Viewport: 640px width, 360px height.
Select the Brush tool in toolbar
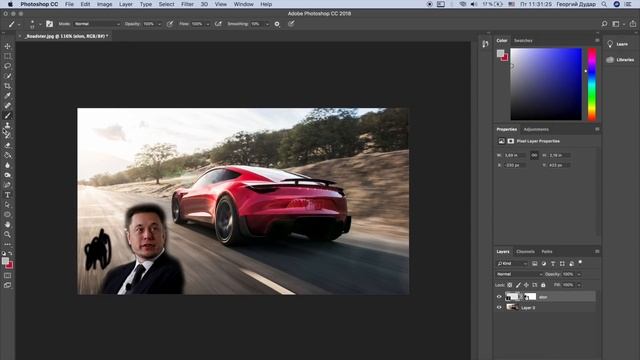tap(7, 116)
